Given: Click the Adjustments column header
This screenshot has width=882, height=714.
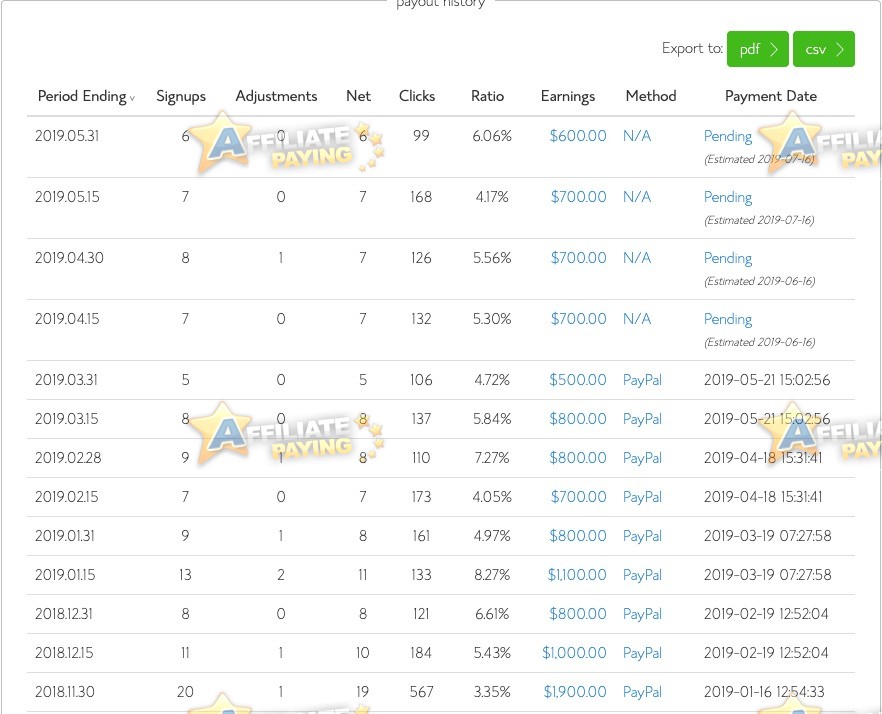Looking at the screenshot, I should 276,96.
